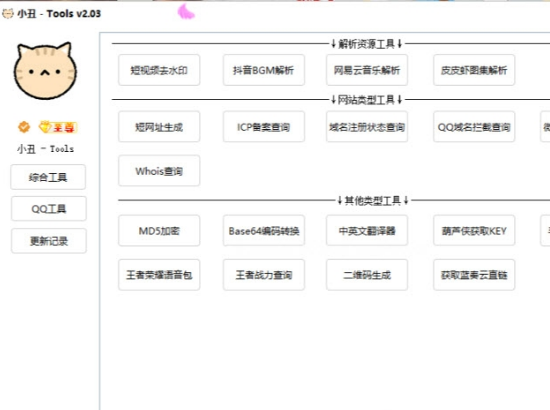This screenshot has height=410, width=550.
Task: Launch 抖音BGM解析 tool
Action: pyautogui.click(x=263, y=70)
